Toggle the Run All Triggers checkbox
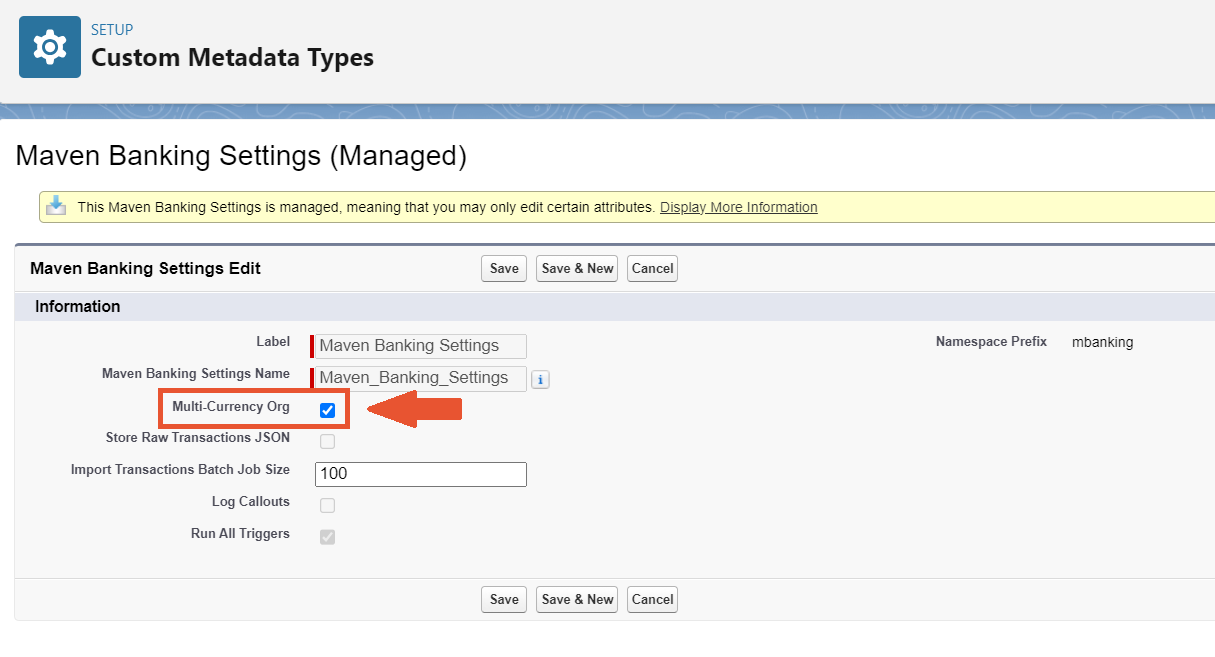The width and height of the screenshot is (1215, 657). click(x=327, y=537)
